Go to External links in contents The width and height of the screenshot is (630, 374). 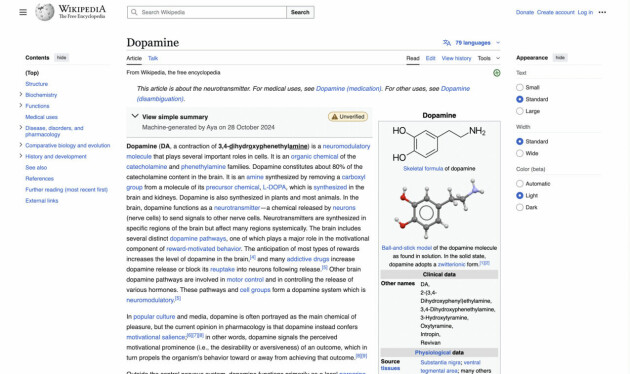(42, 200)
